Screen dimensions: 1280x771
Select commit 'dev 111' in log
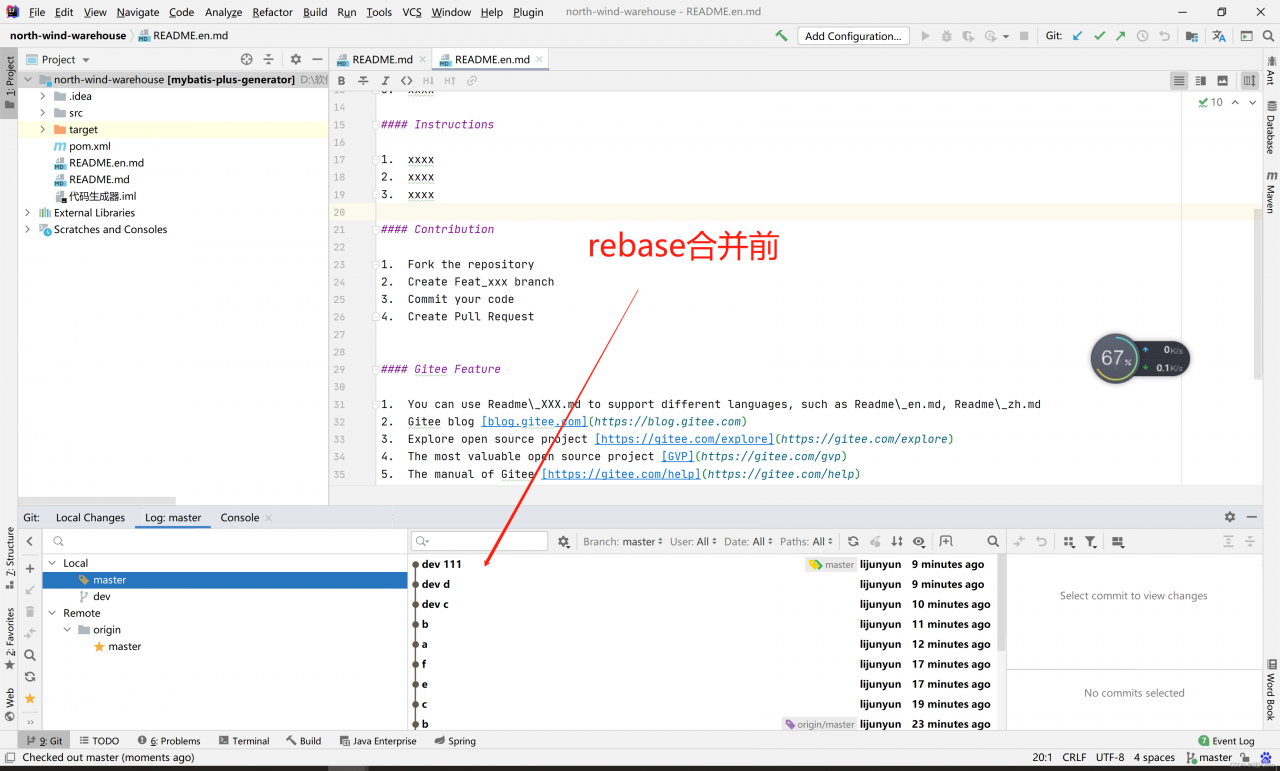pyautogui.click(x=441, y=564)
